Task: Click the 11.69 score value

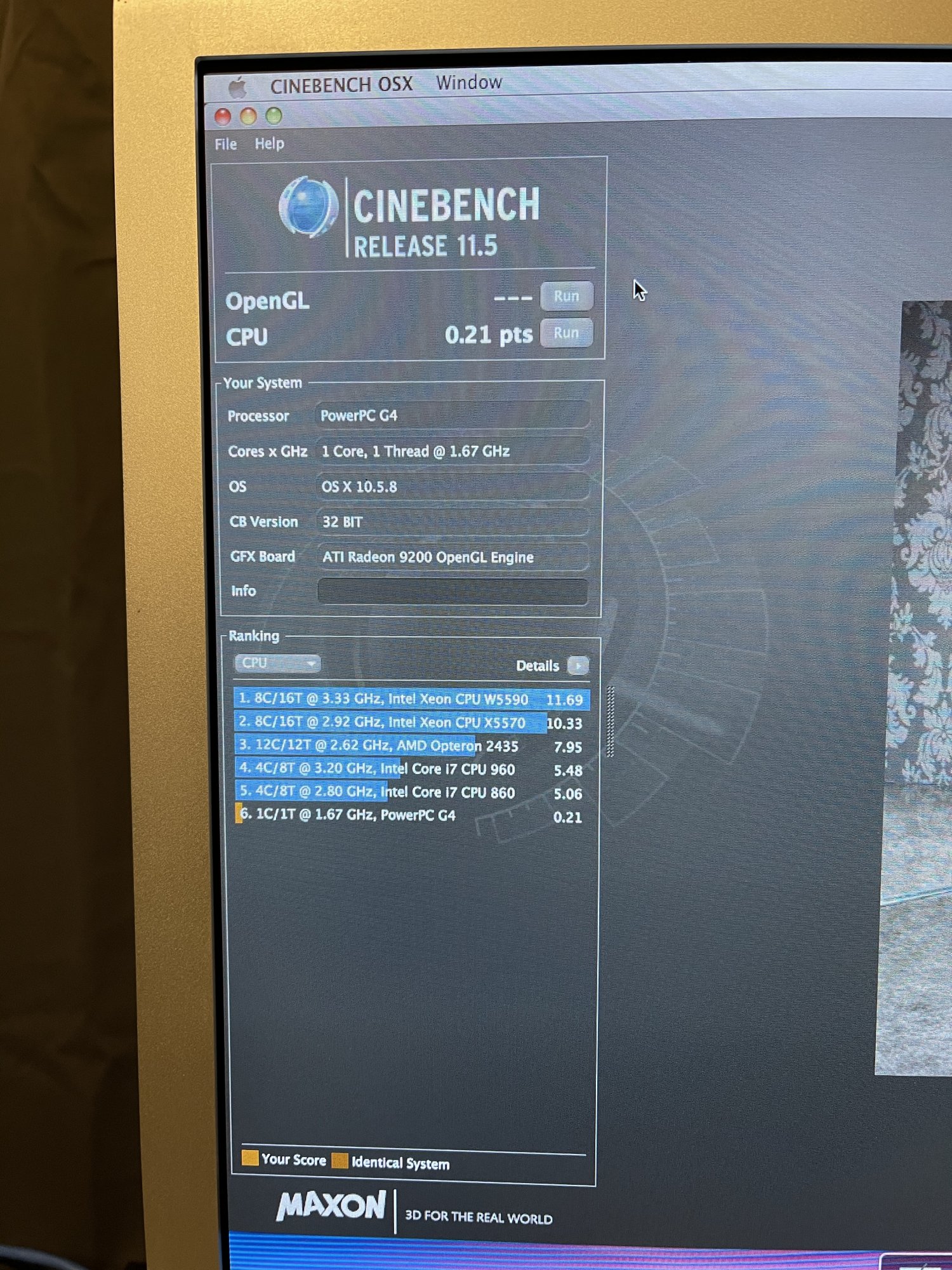Action: point(564,700)
